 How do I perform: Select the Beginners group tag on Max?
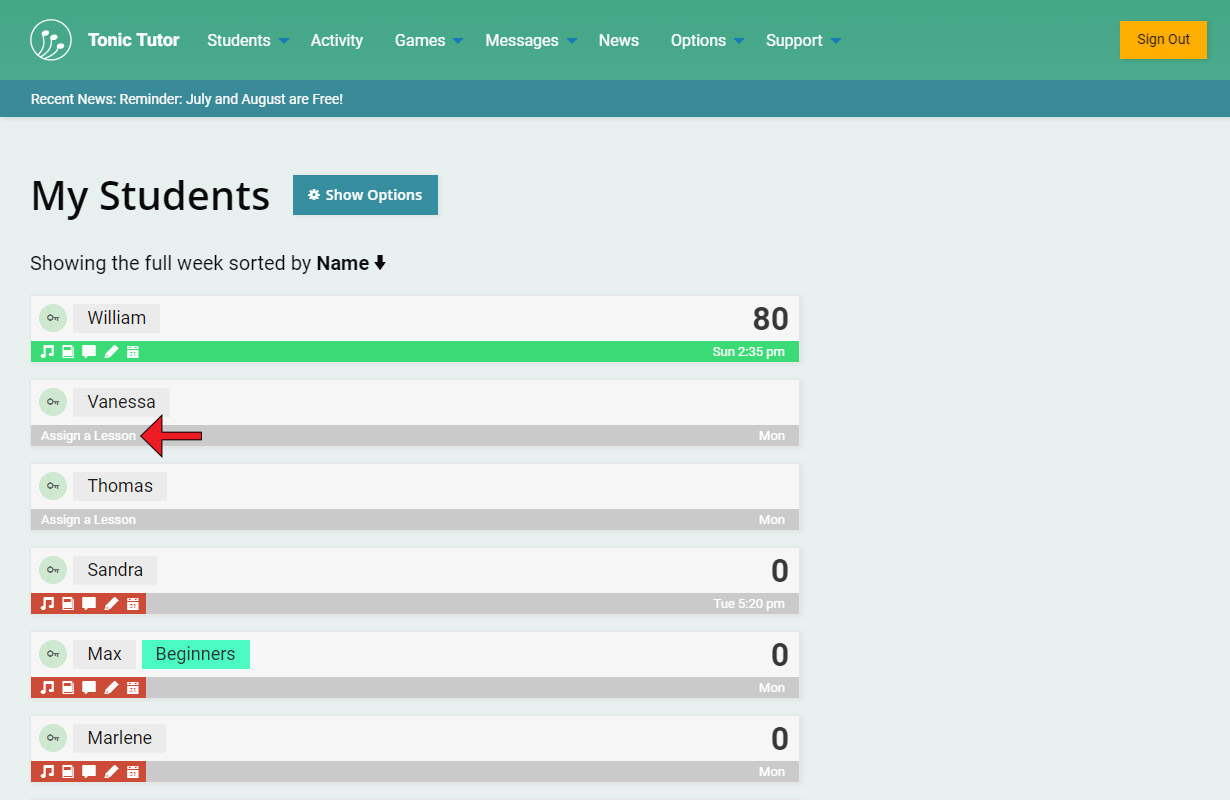pyautogui.click(x=195, y=654)
